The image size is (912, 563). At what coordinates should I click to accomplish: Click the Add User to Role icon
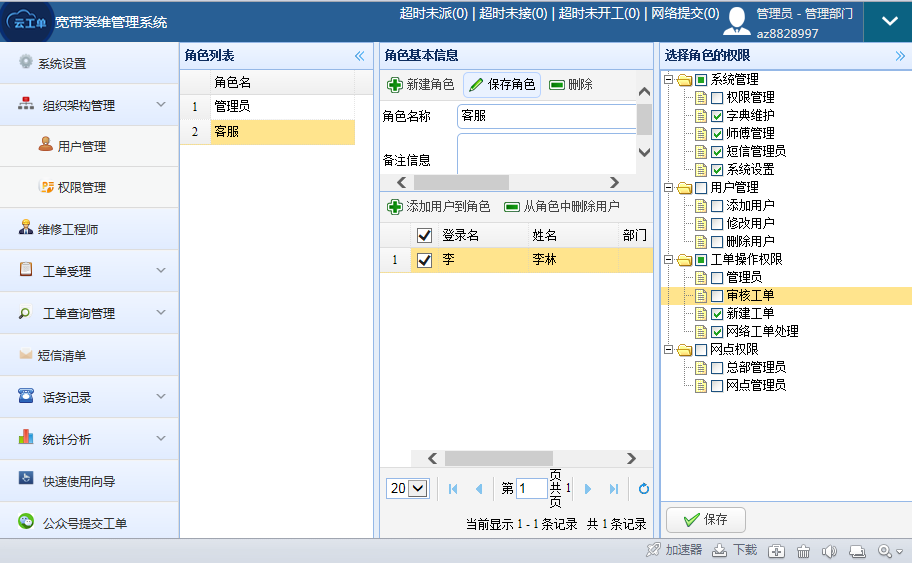[395, 207]
